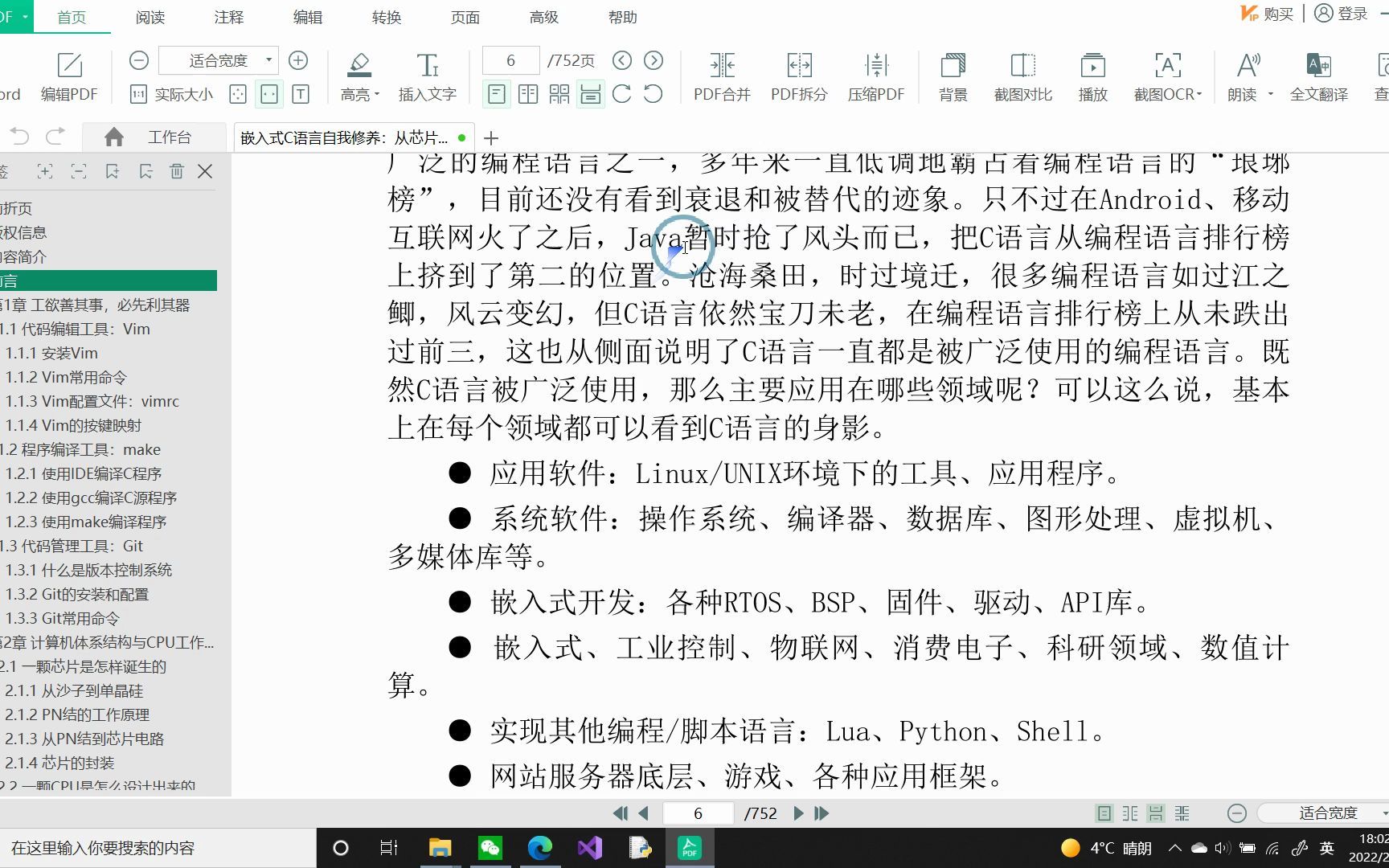Open WeChat from the taskbar
The image size is (1389, 868).
click(x=490, y=848)
